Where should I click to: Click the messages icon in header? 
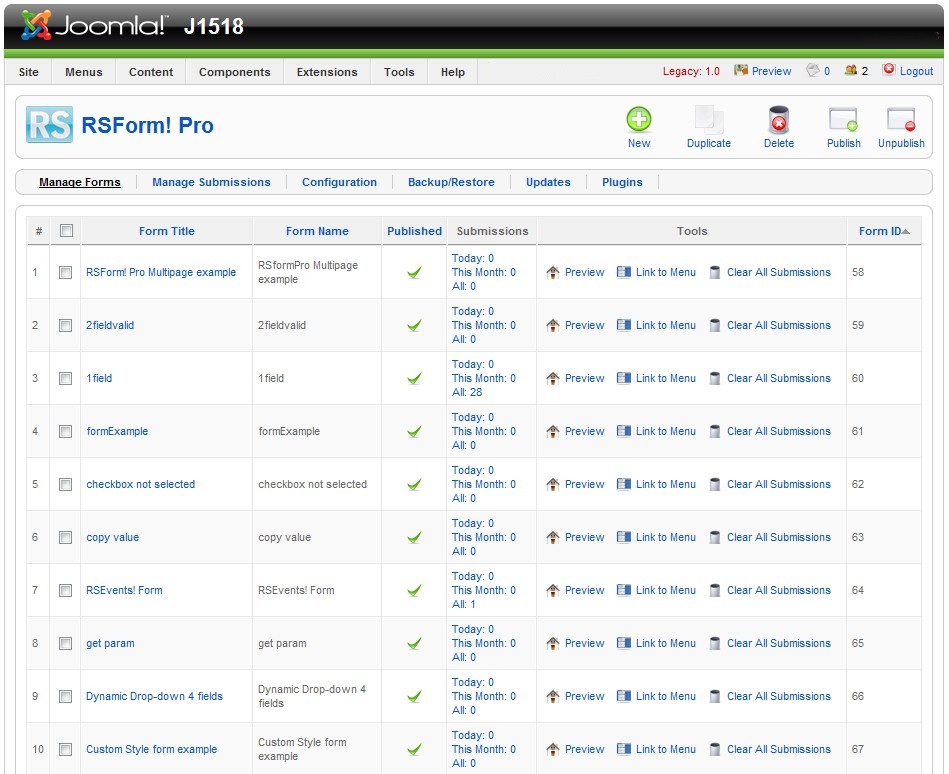tap(812, 70)
